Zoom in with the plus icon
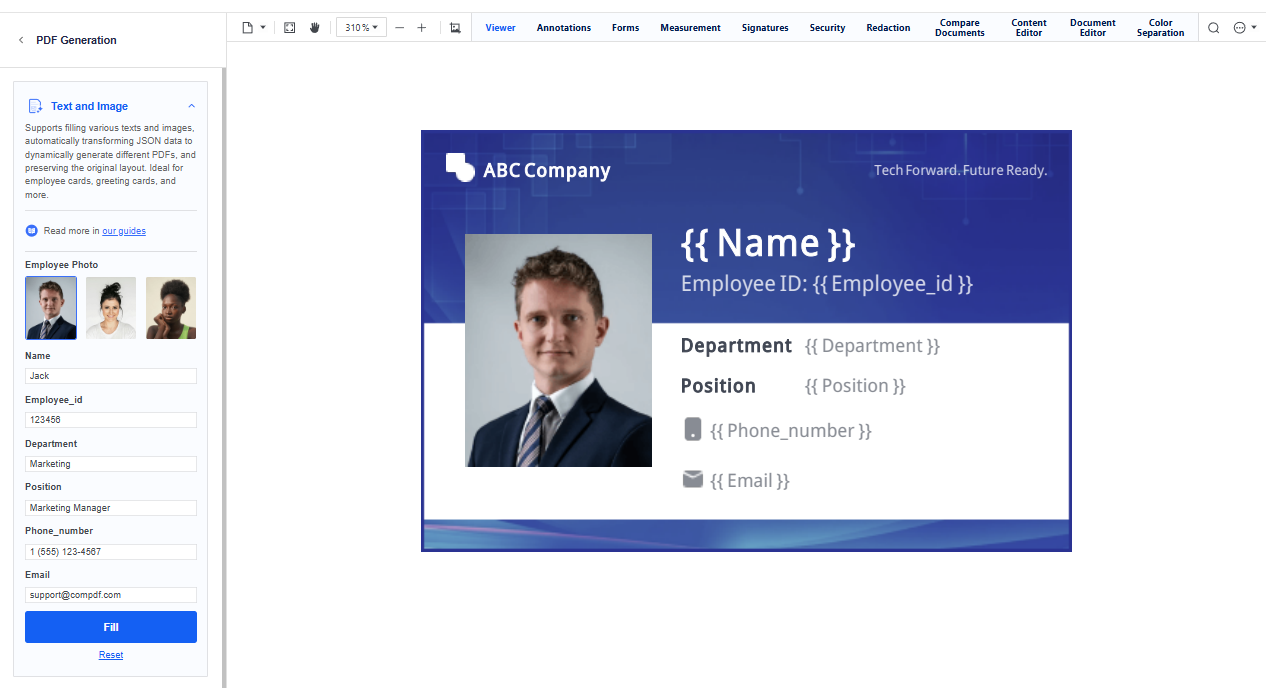 coord(420,28)
